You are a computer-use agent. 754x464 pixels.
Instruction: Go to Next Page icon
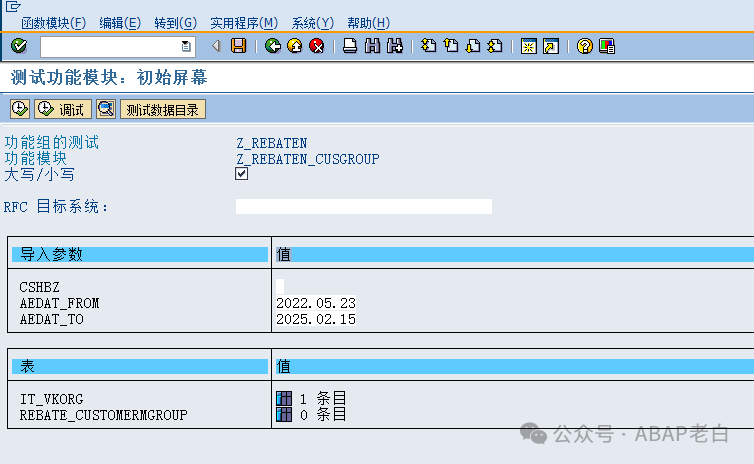point(473,46)
